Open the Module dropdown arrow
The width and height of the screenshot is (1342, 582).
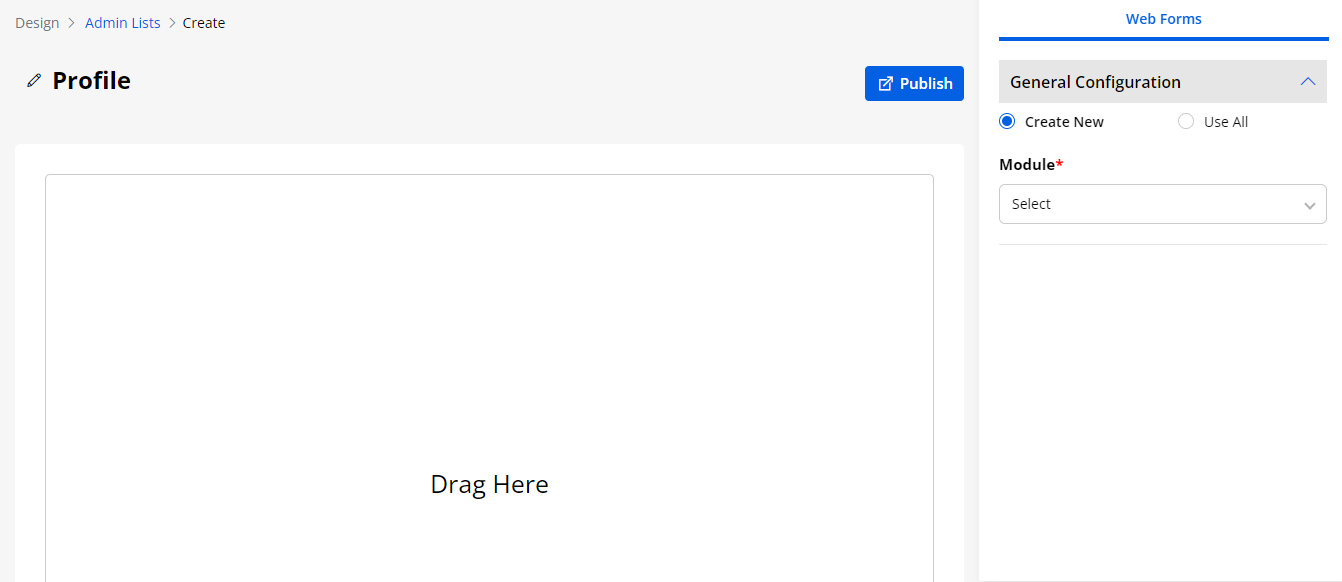coord(1309,205)
